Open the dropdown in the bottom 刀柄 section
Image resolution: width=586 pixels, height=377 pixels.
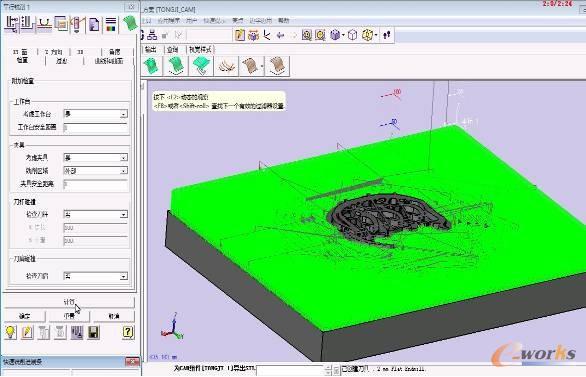pos(96,276)
